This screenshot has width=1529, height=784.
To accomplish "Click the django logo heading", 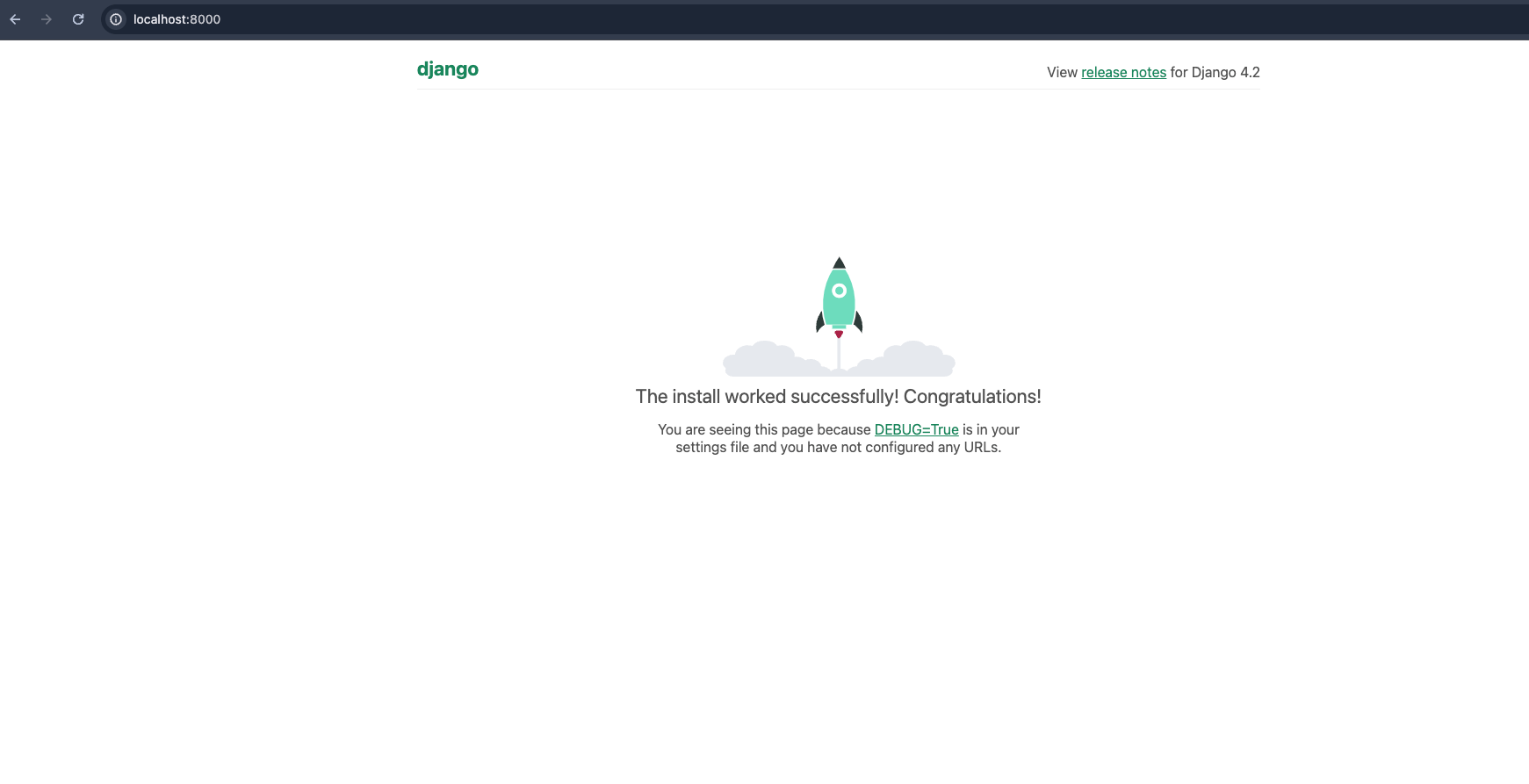I will pos(448,69).
